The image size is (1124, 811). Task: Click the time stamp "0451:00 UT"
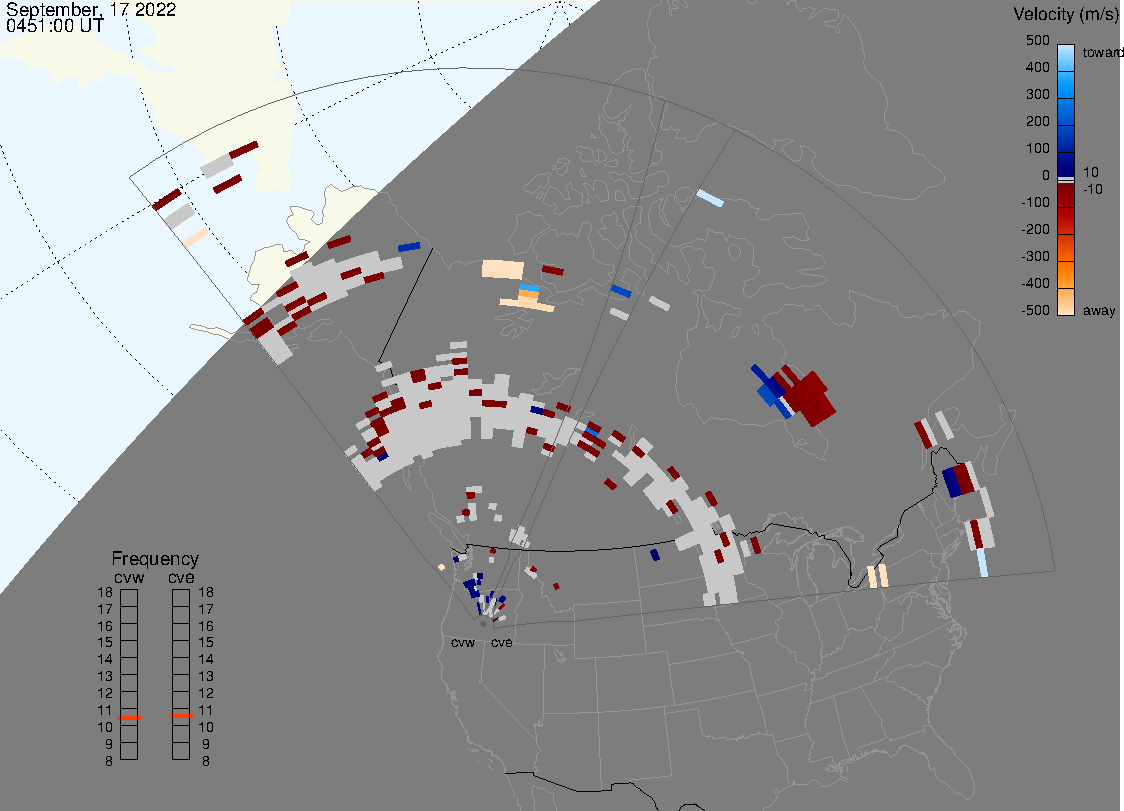(54, 25)
